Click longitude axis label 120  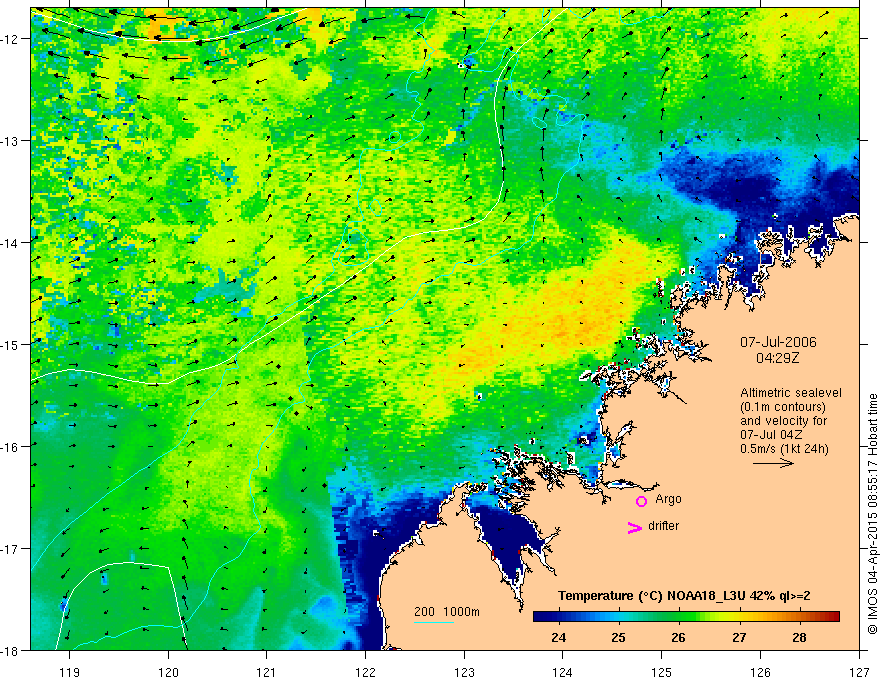pos(168,672)
